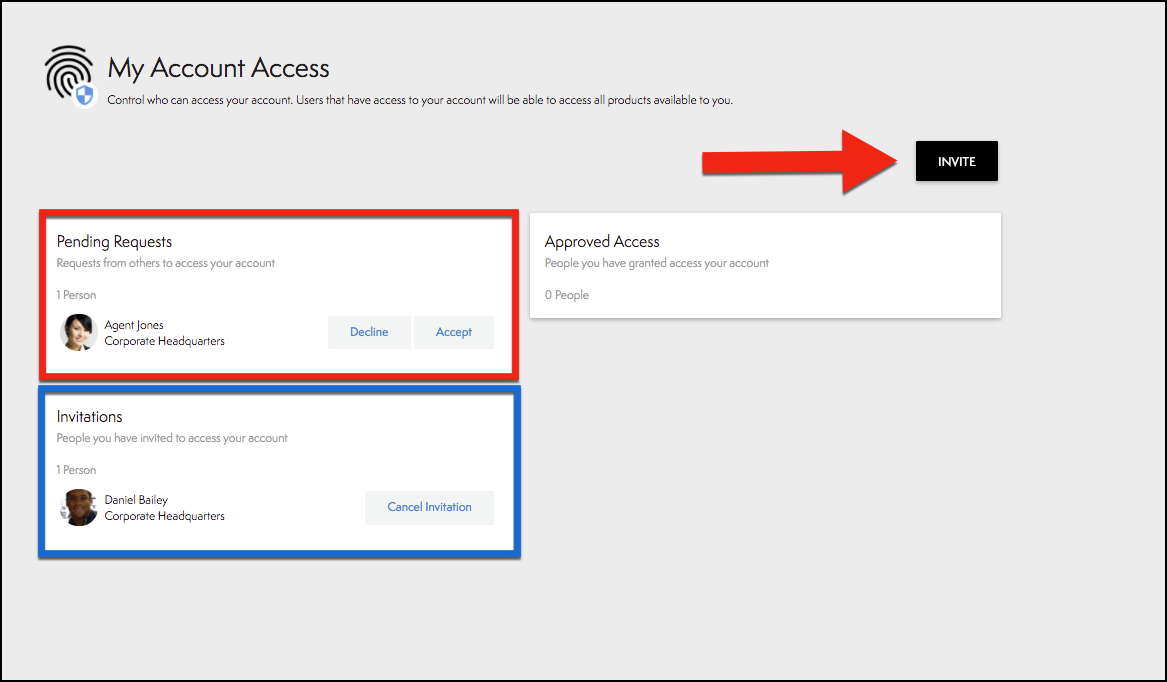Click the blue shield badge icon

(85, 96)
